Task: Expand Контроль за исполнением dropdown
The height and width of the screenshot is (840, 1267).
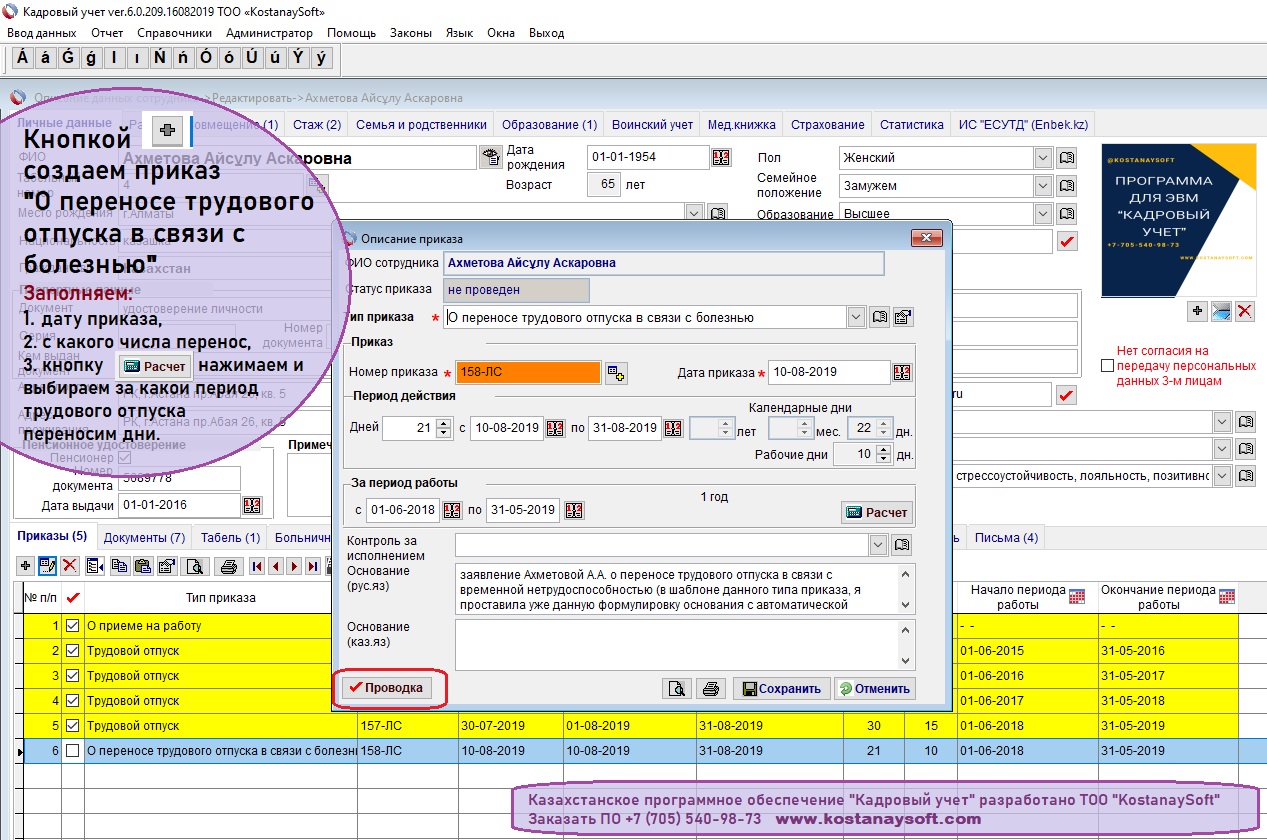Action: 878,545
